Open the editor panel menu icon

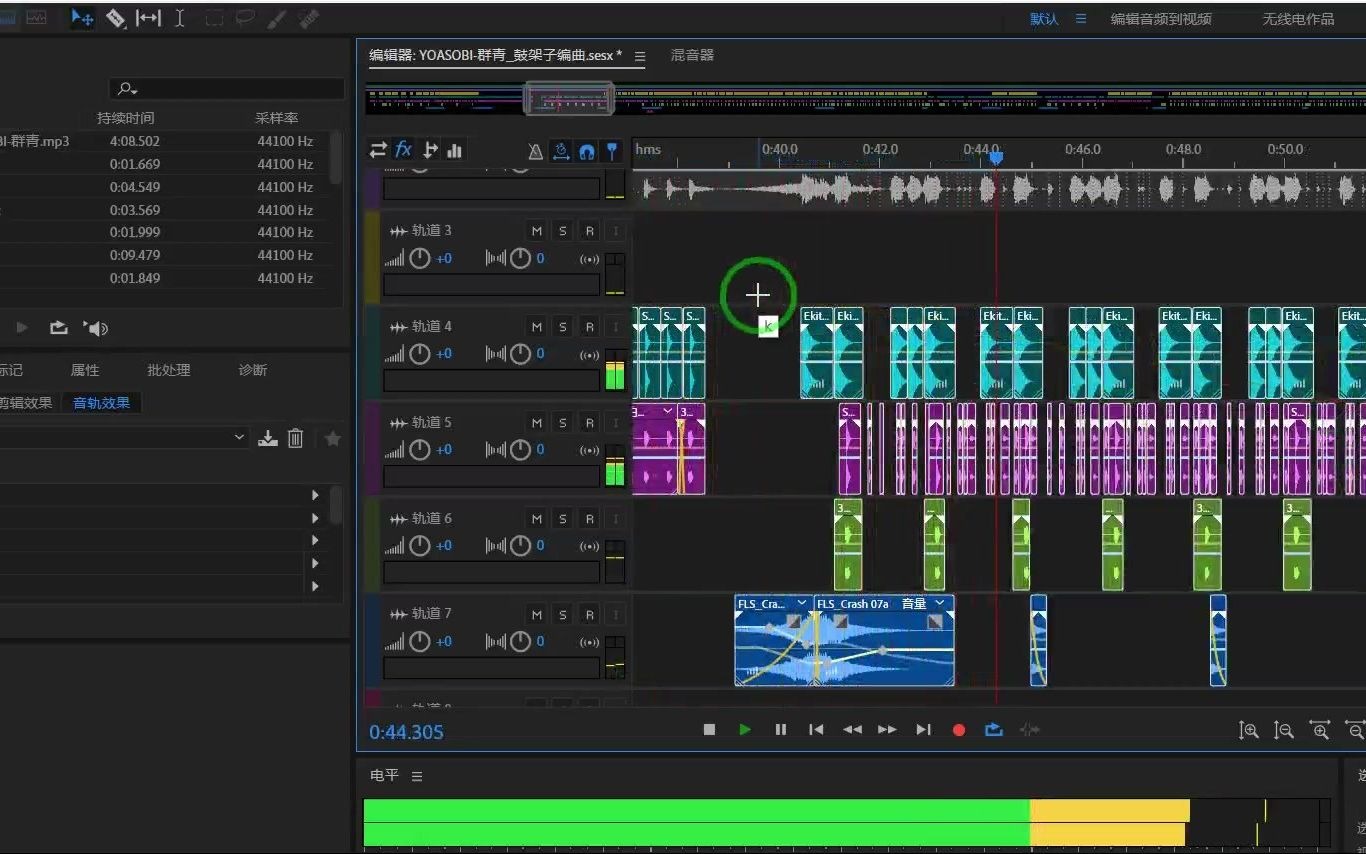pos(640,56)
